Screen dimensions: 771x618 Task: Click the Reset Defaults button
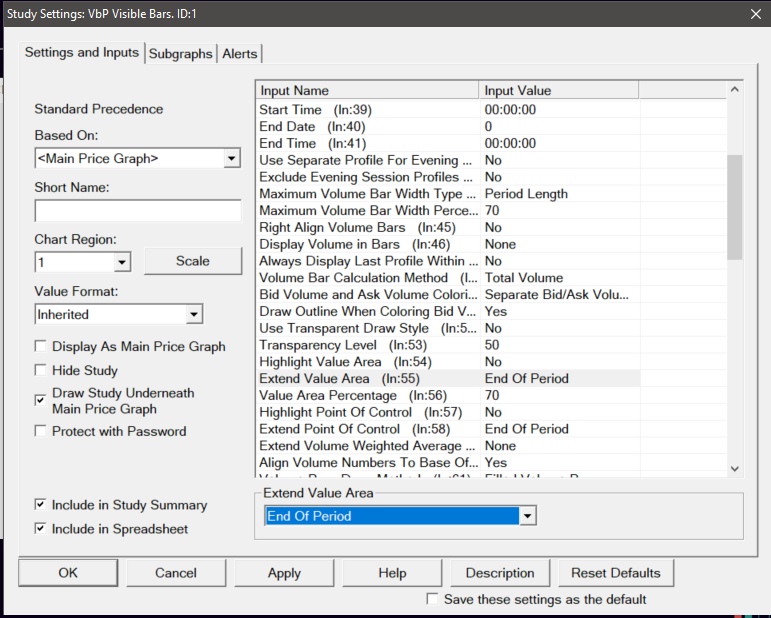[x=615, y=573]
